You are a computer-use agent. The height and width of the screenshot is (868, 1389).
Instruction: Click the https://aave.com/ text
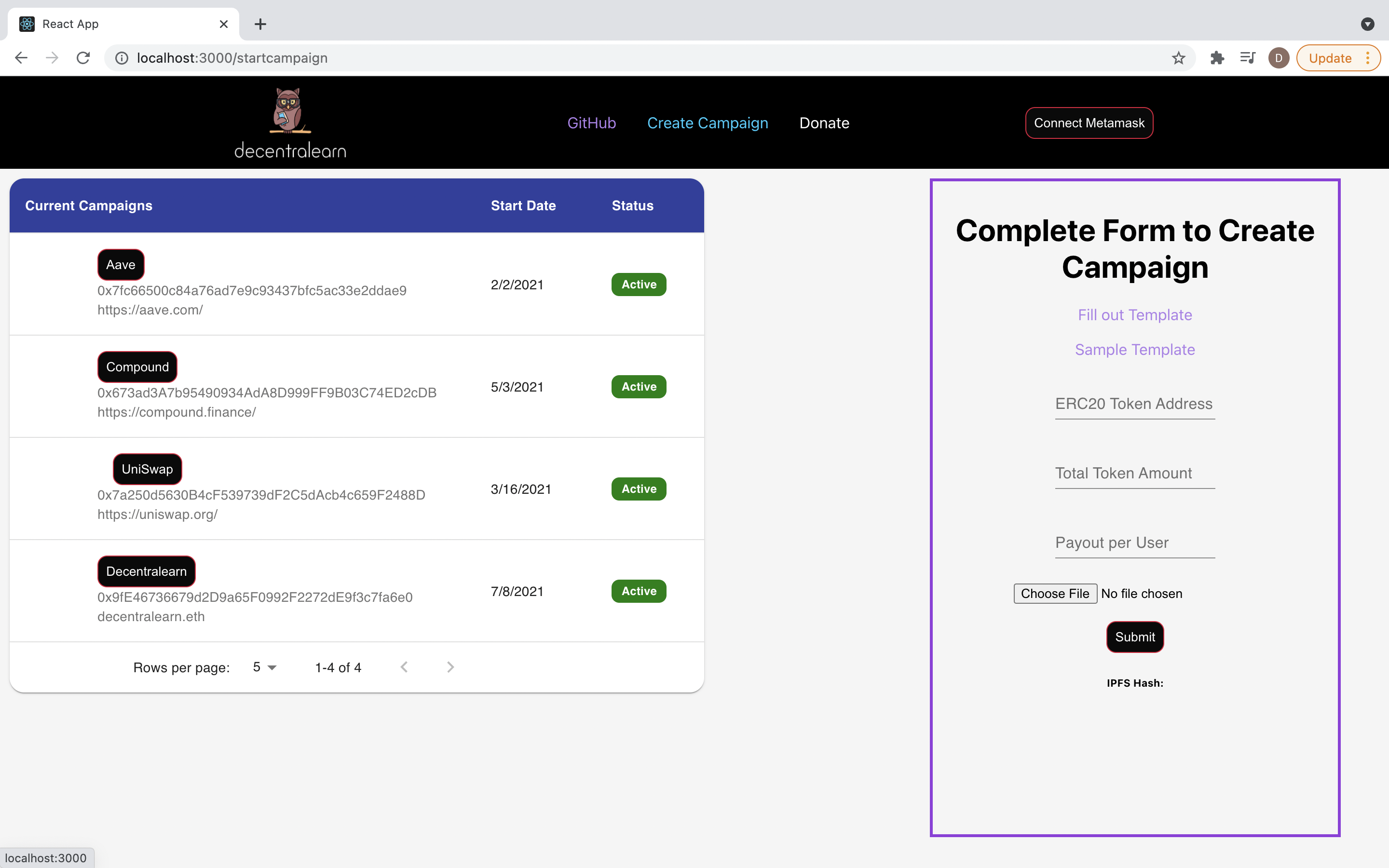coord(150,310)
